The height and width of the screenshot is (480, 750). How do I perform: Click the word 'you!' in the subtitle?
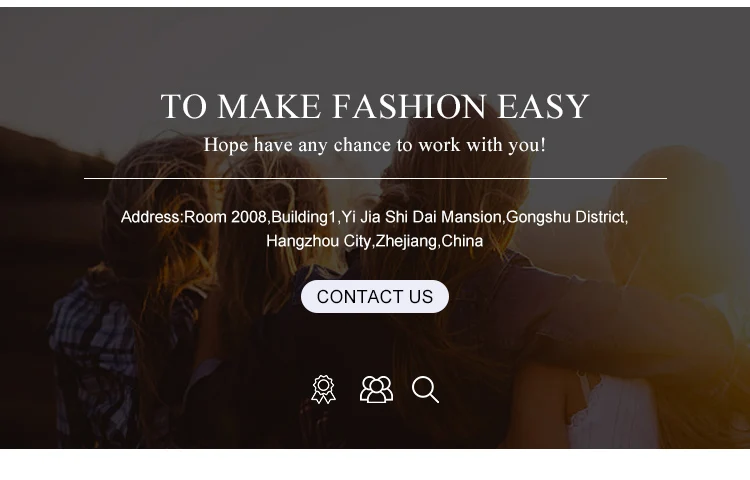tap(527, 144)
